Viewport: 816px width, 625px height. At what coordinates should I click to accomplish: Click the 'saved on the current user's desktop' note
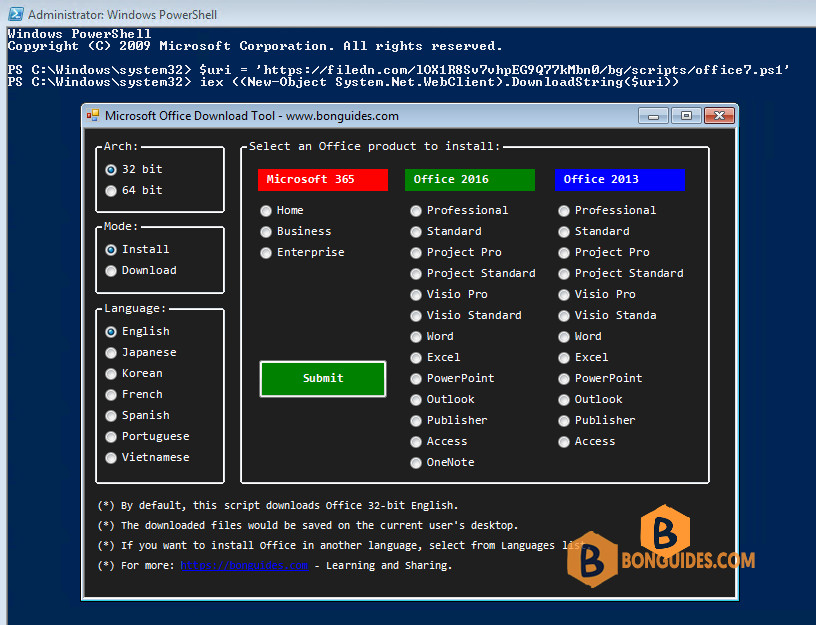(308, 526)
